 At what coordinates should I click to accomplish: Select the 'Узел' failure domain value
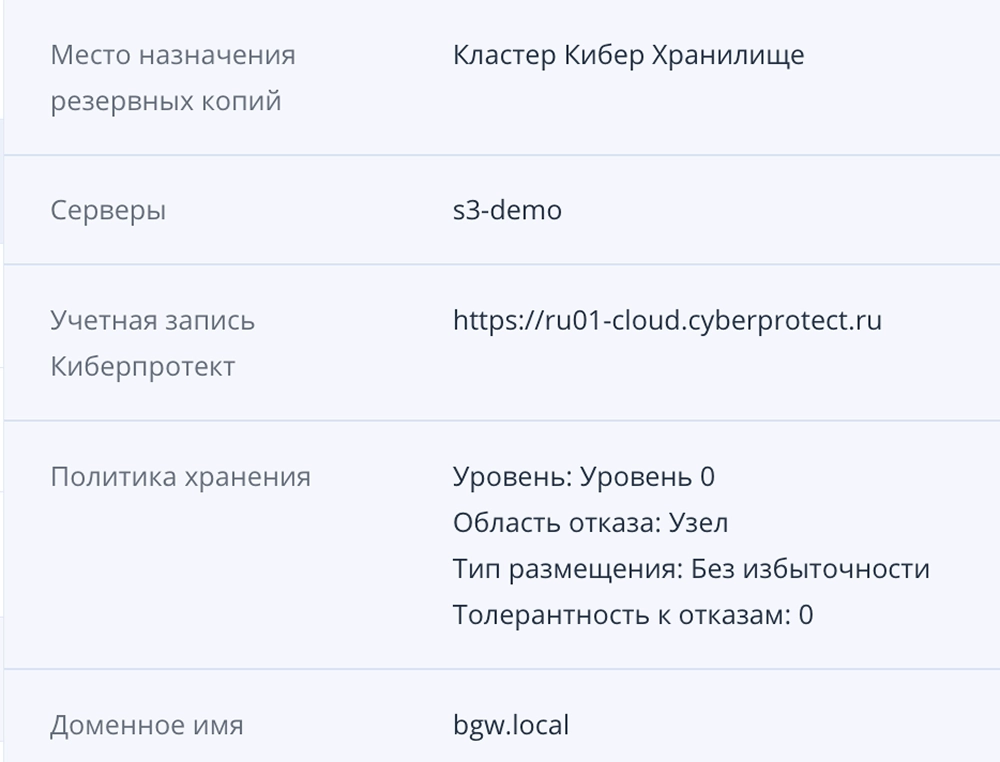point(698,523)
